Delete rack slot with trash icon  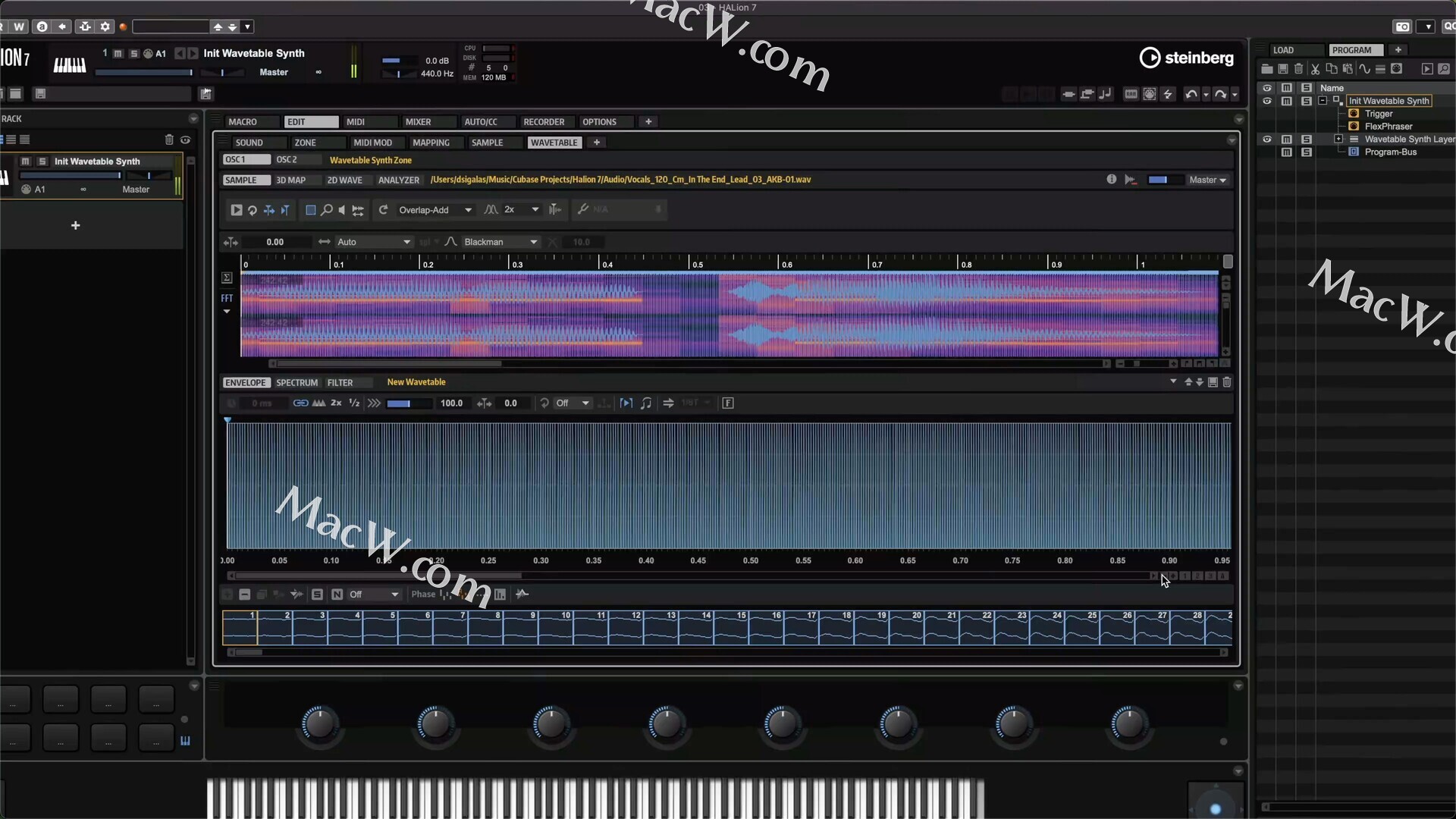pos(169,140)
